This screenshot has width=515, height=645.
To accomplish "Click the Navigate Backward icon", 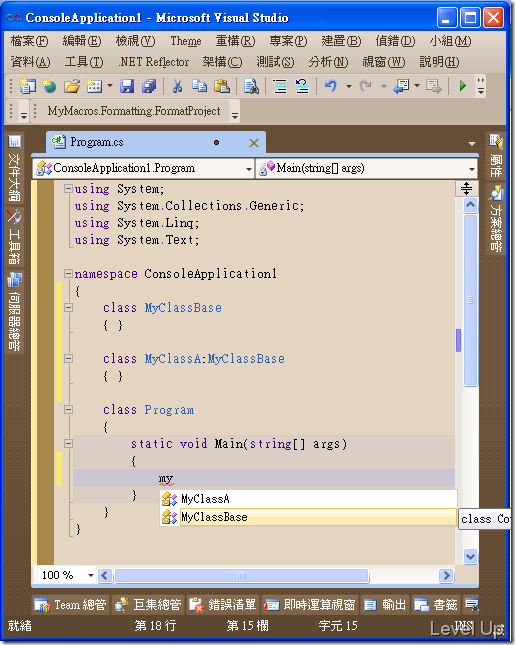I will pos(401,86).
